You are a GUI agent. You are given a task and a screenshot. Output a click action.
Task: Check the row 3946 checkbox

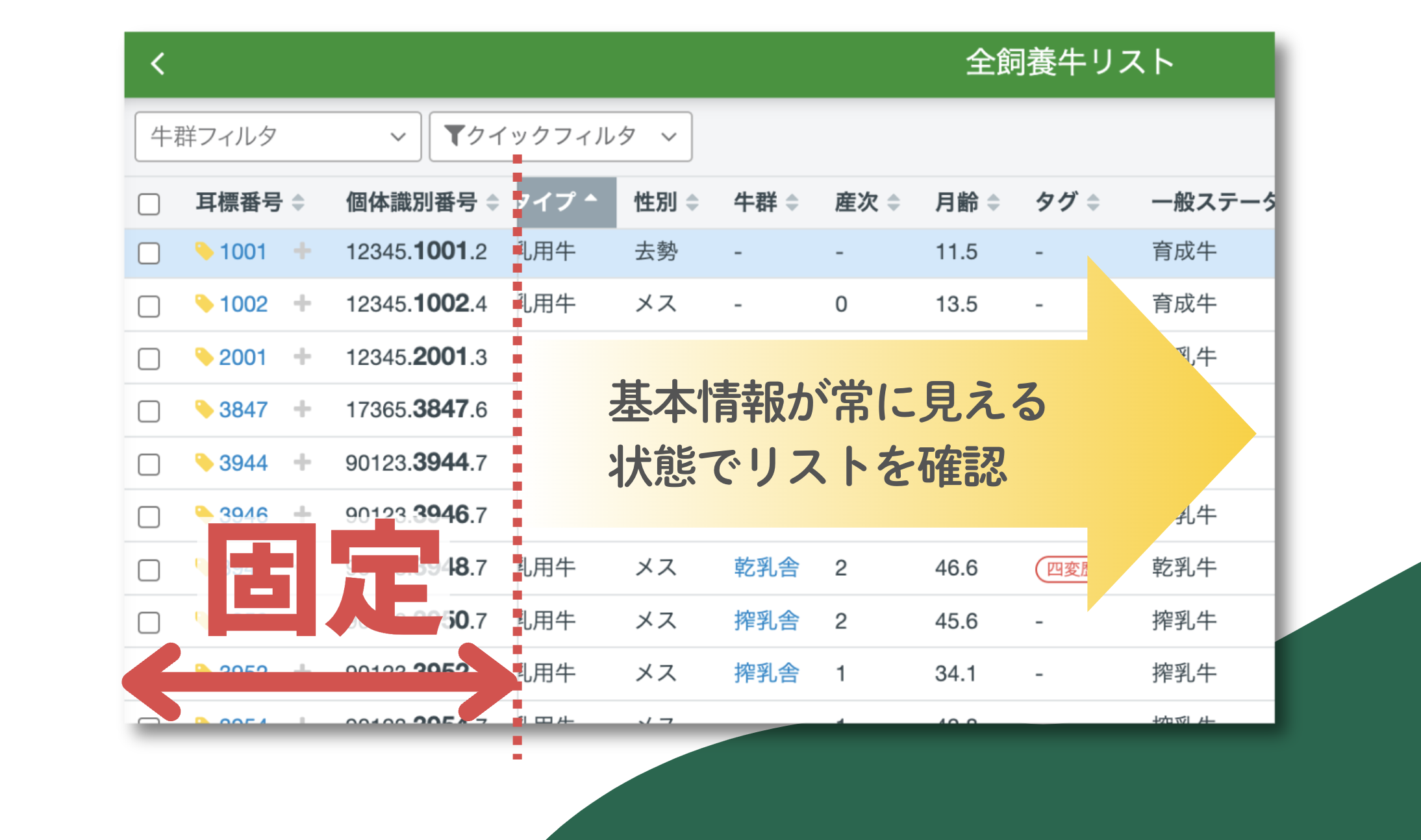pos(149,517)
